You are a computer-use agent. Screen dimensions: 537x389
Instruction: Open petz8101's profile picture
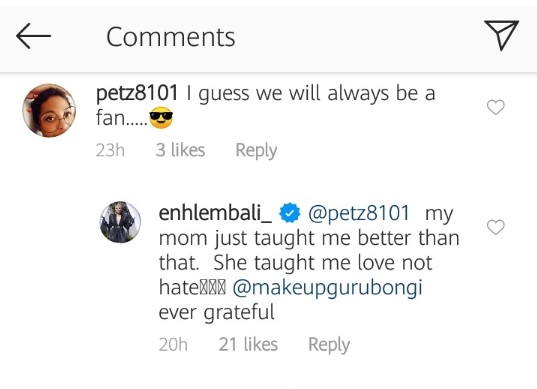[x=49, y=110]
